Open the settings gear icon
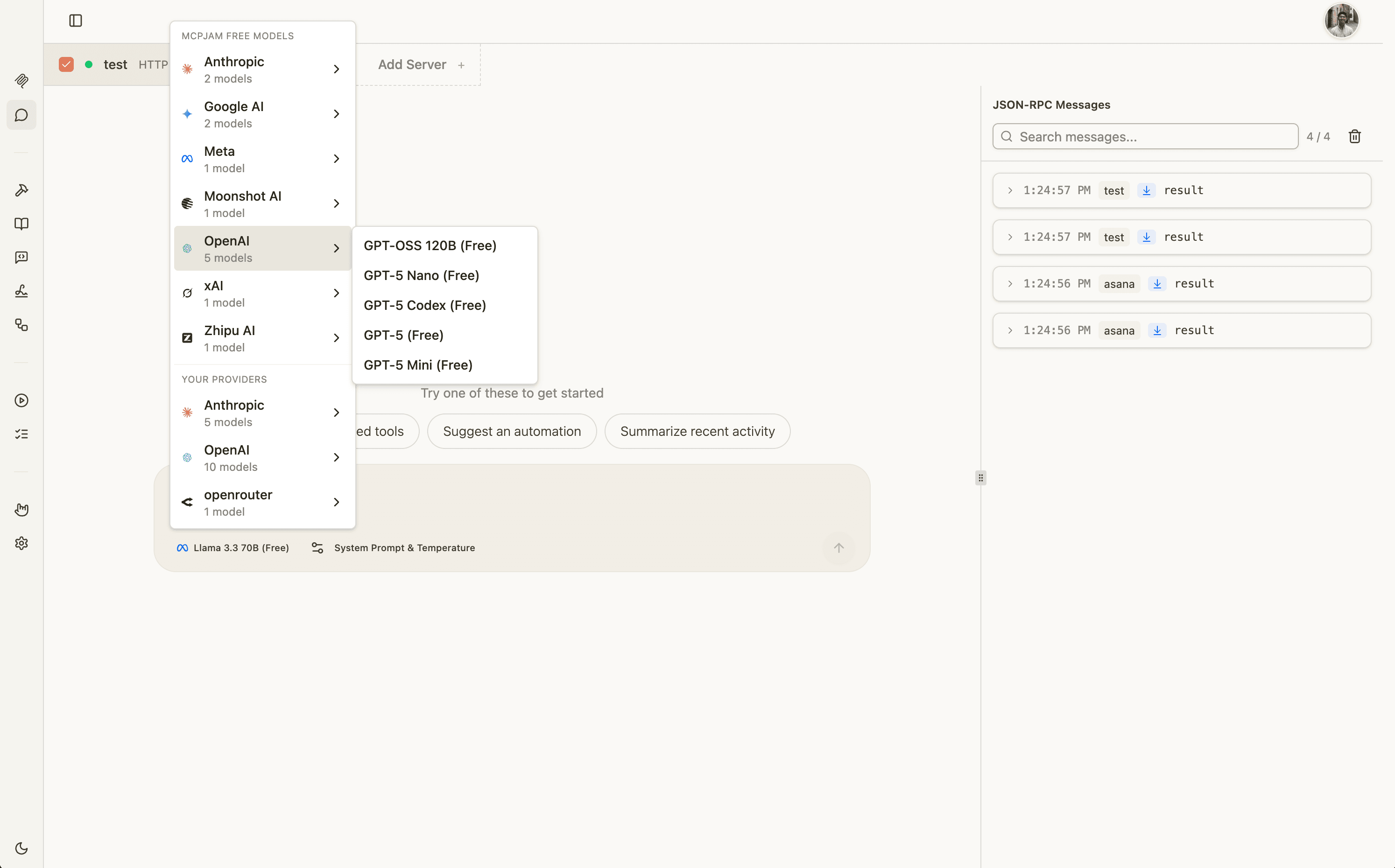 21,543
